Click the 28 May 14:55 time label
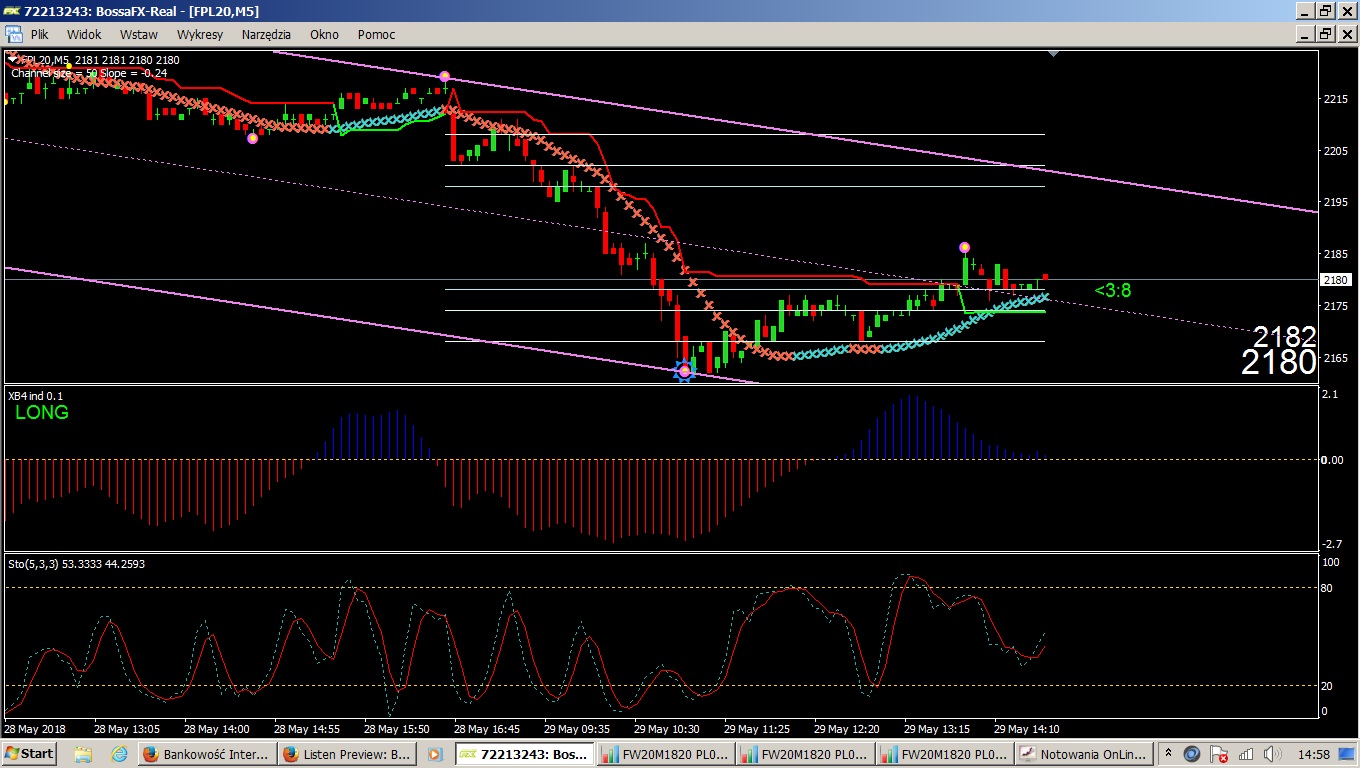The width and height of the screenshot is (1360, 768). (x=307, y=729)
